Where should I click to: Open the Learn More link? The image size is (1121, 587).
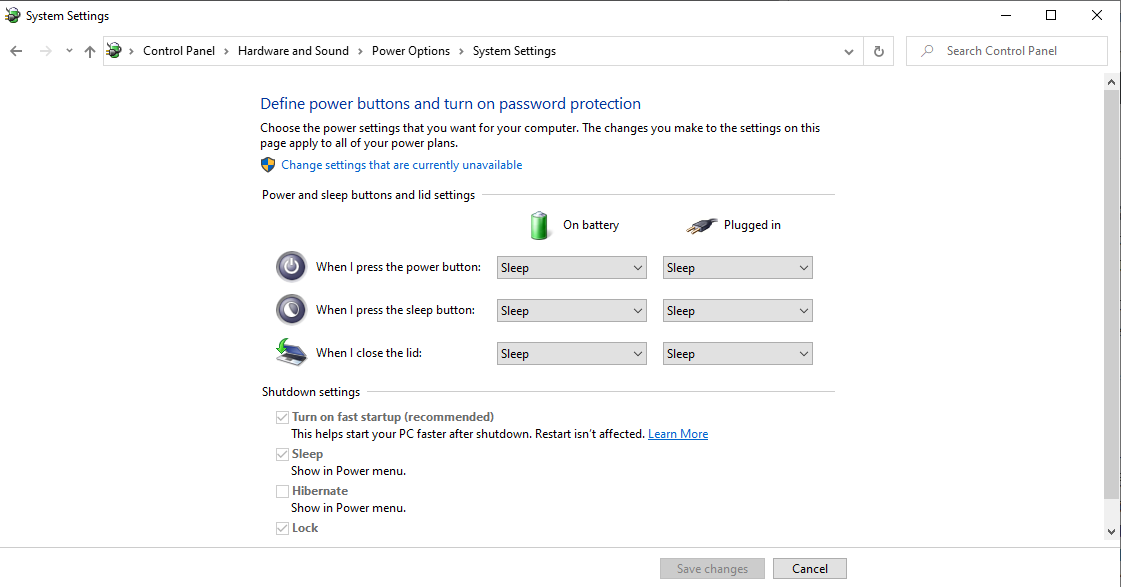pos(678,434)
